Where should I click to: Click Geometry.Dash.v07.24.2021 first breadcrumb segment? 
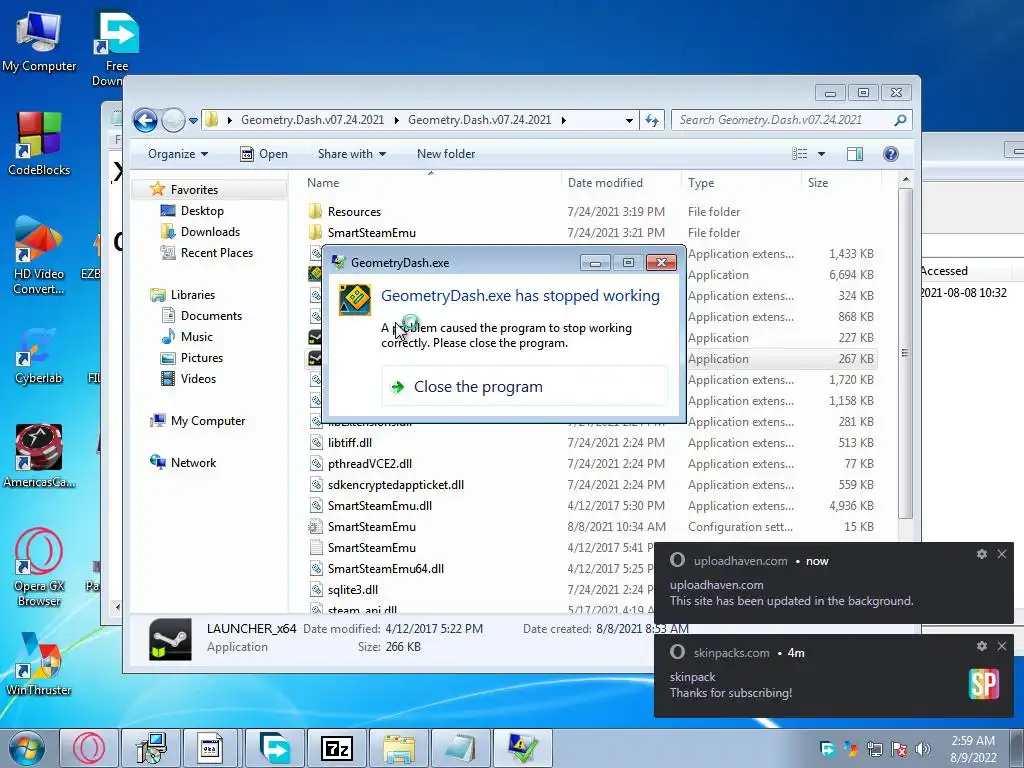[312, 120]
